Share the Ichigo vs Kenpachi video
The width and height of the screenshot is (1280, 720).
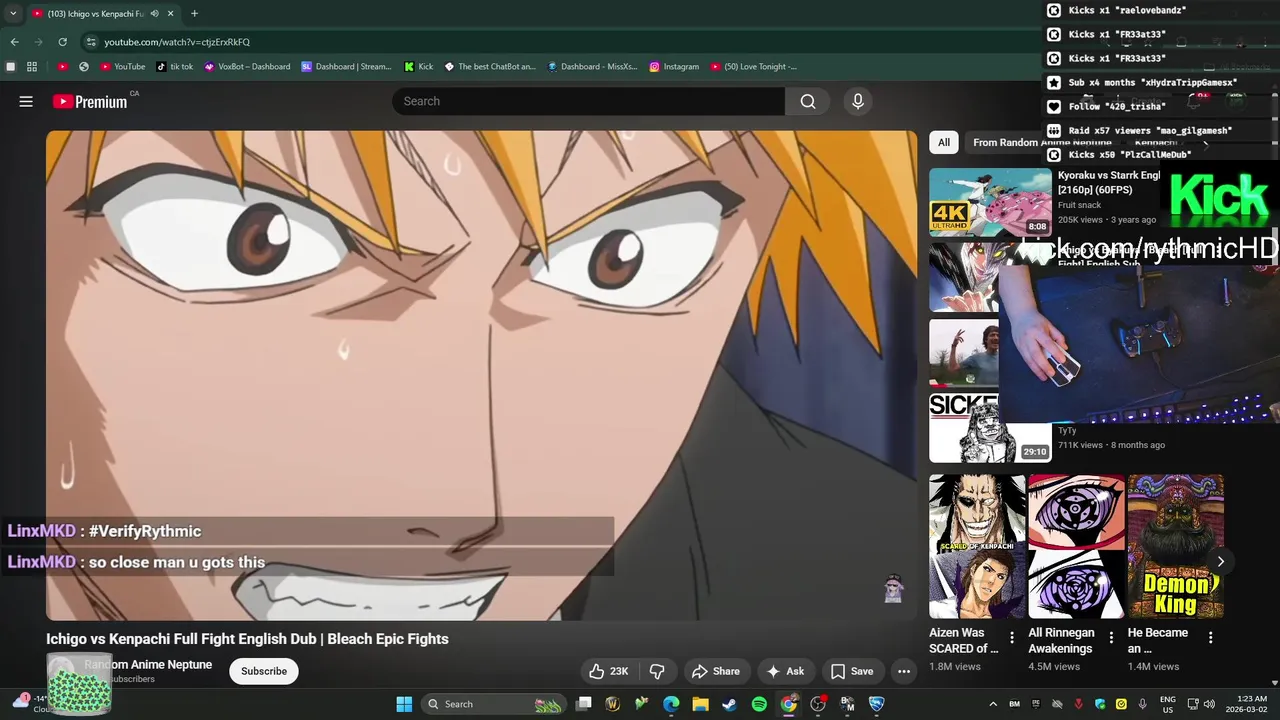pos(716,671)
